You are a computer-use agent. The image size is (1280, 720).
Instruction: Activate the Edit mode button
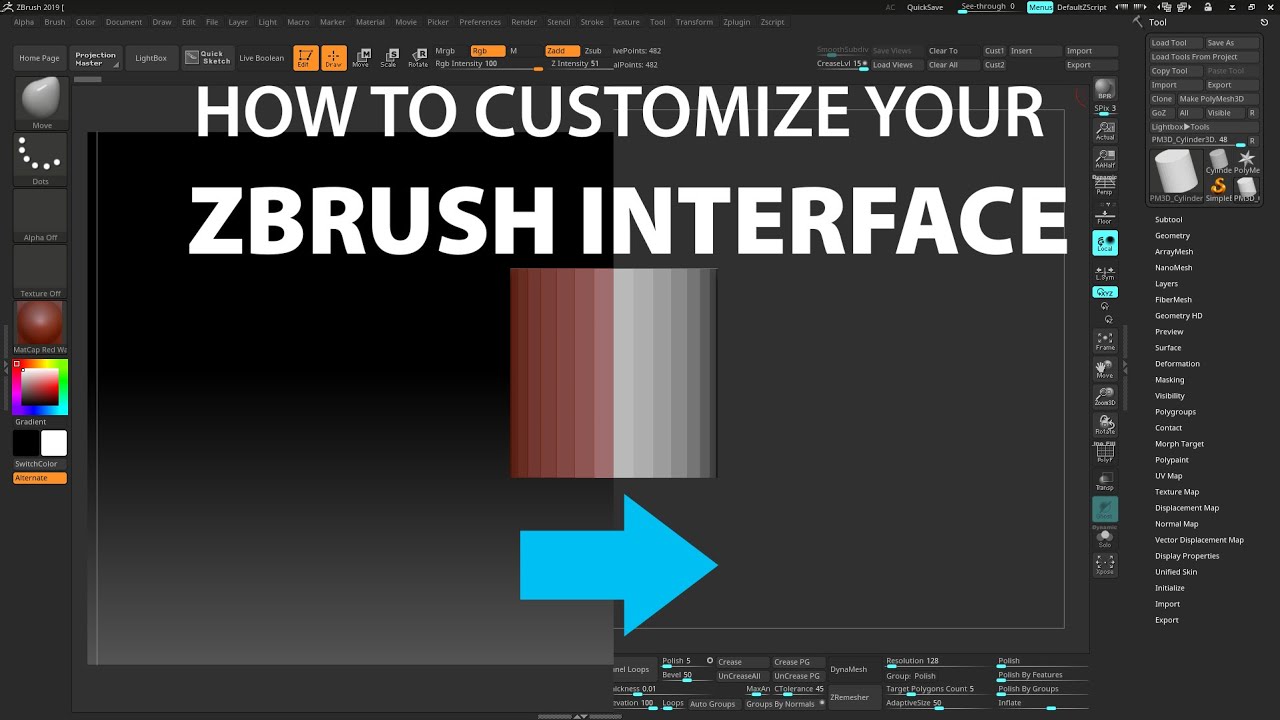point(305,58)
